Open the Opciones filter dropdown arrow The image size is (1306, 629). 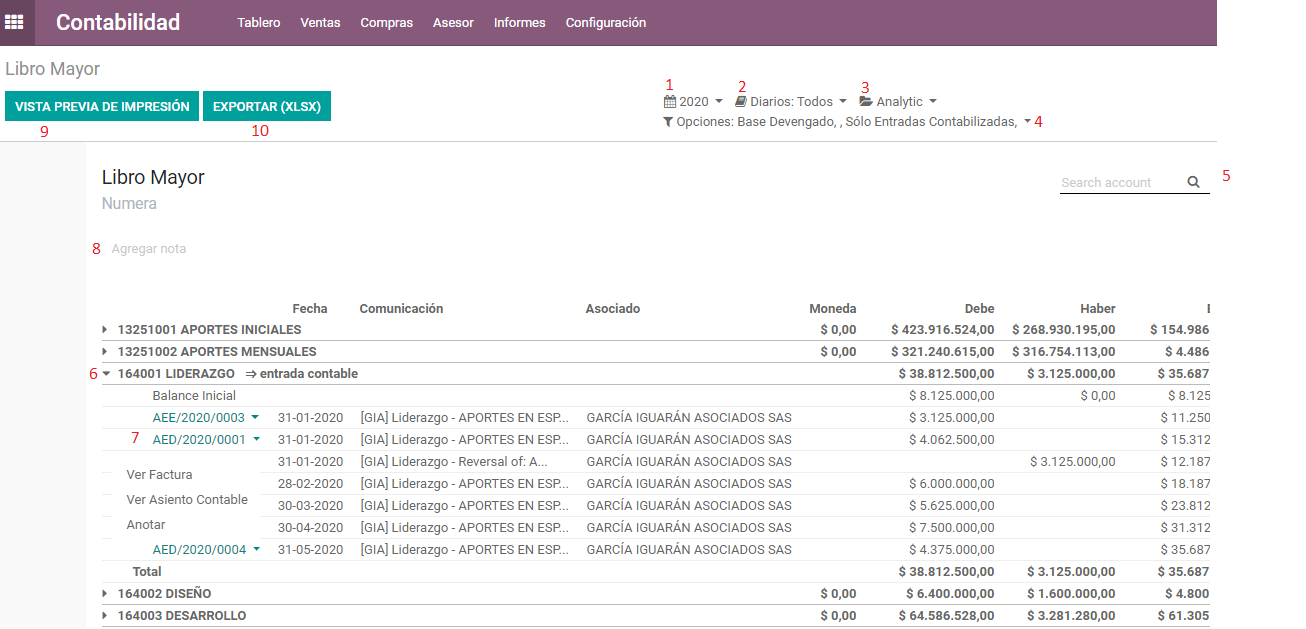click(x=1028, y=122)
